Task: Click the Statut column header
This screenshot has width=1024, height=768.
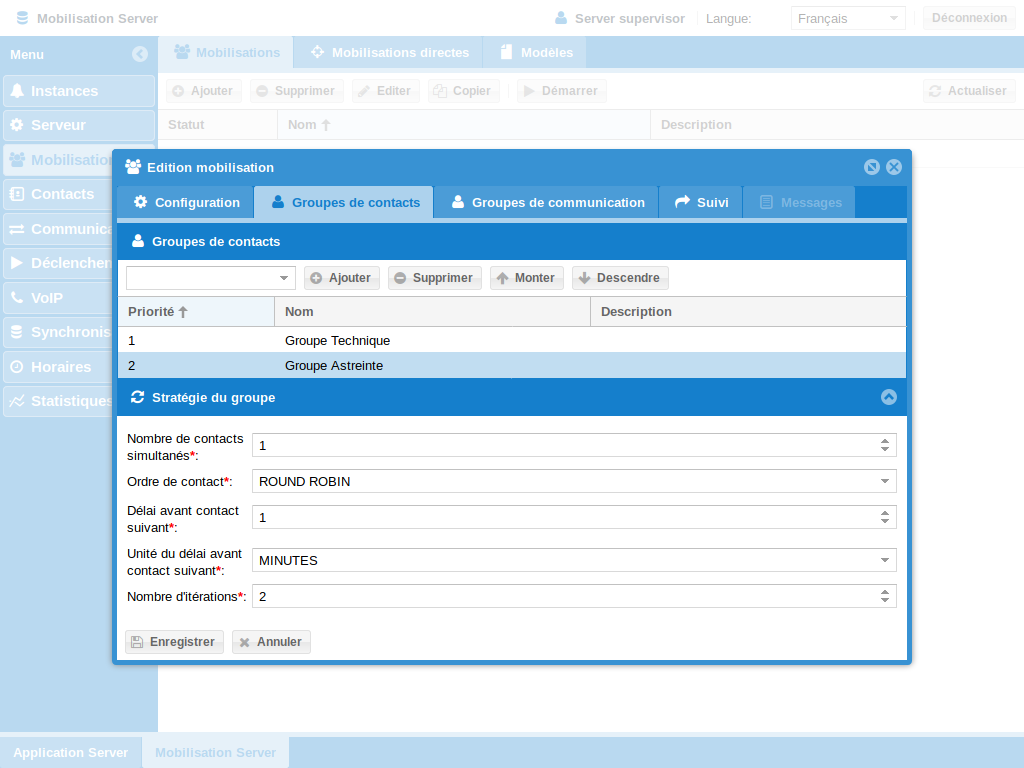Action: pyautogui.click(x=217, y=125)
